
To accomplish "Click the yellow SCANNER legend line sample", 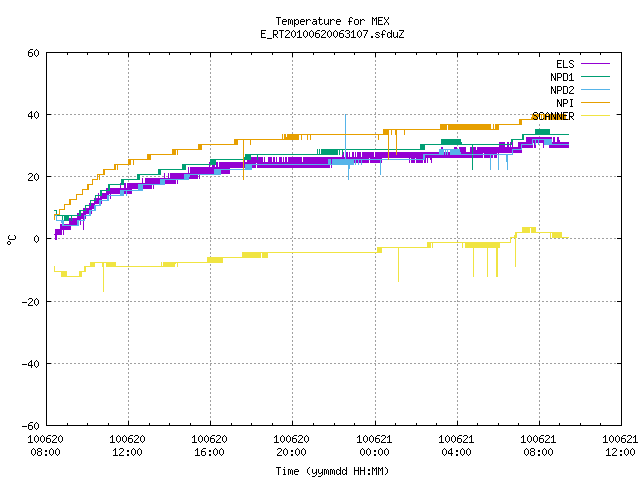I will [x=595, y=116].
